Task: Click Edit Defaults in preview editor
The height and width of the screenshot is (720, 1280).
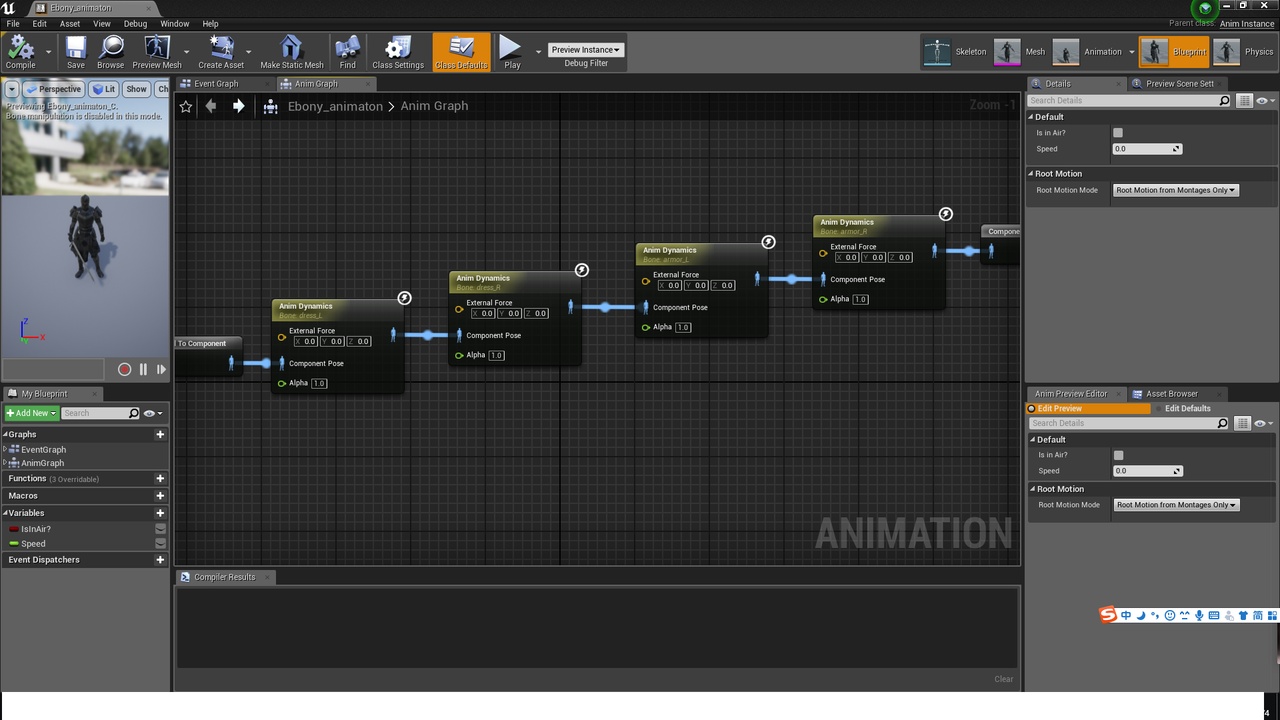Action: (x=1187, y=408)
